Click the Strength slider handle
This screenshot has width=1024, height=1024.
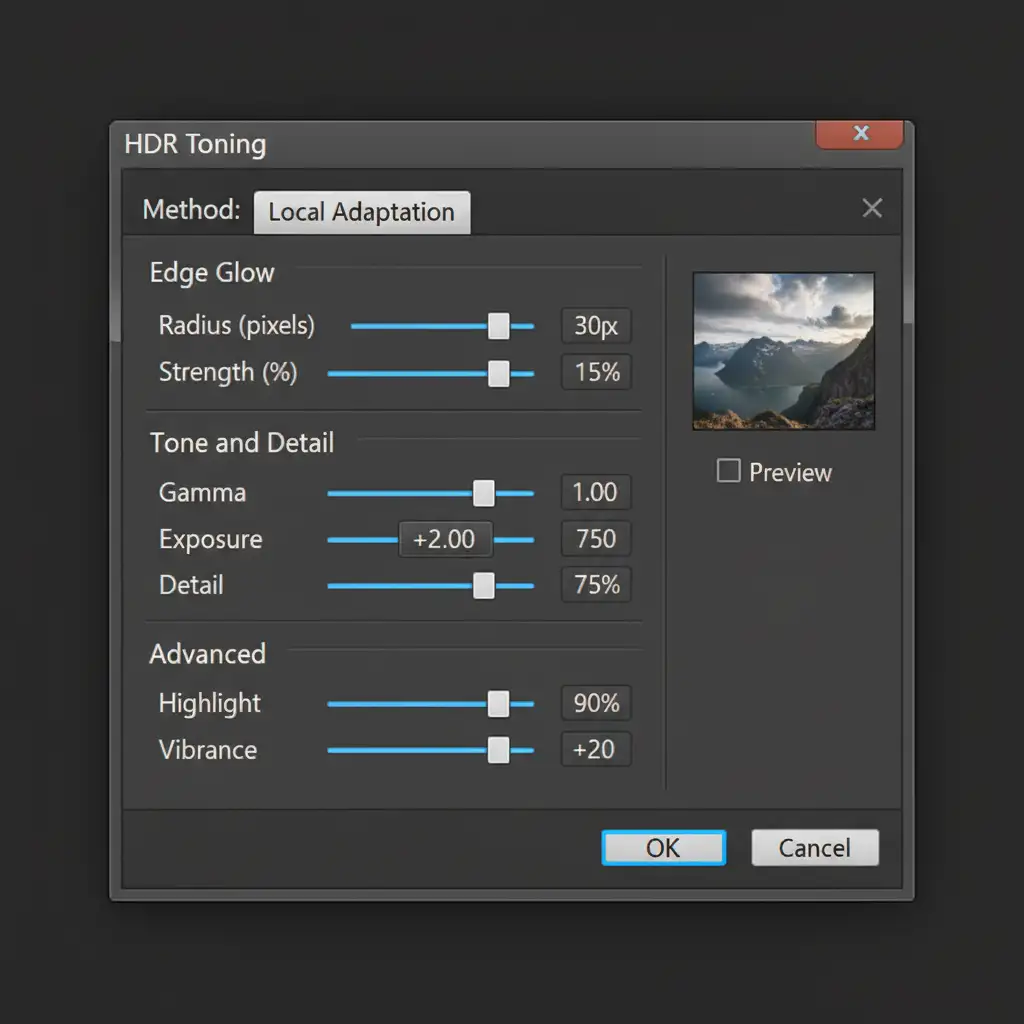(498, 373)
